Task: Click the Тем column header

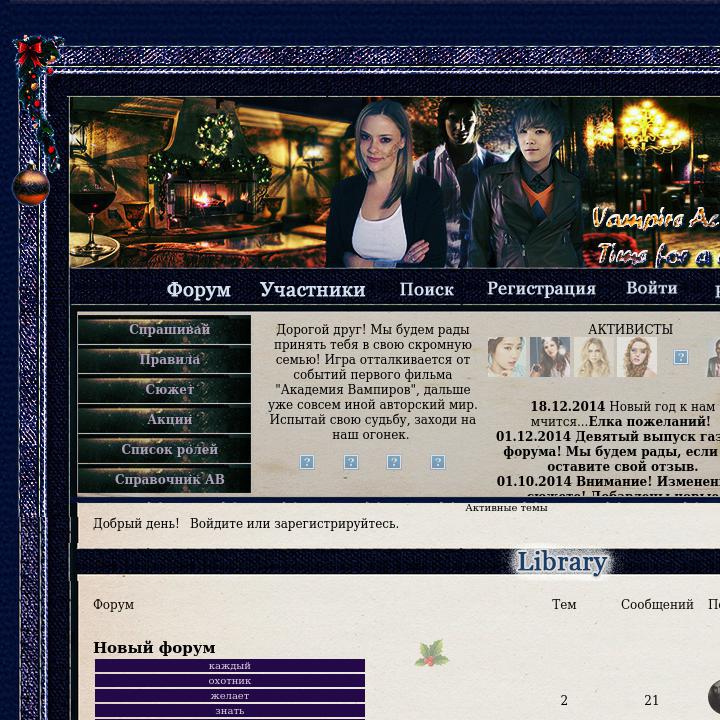Action: pos(564,604)
